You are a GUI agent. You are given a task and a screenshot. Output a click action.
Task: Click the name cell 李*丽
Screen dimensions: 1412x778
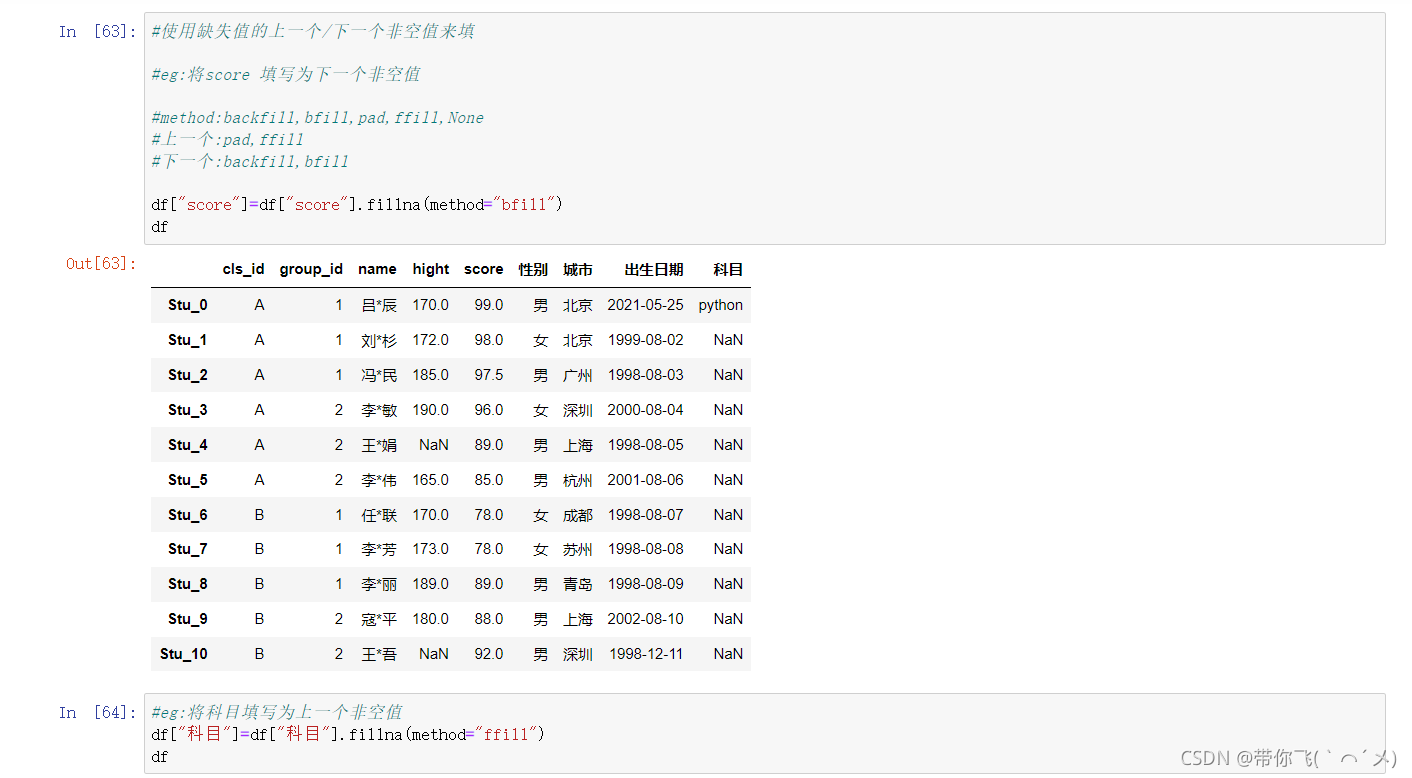point(379,584)
